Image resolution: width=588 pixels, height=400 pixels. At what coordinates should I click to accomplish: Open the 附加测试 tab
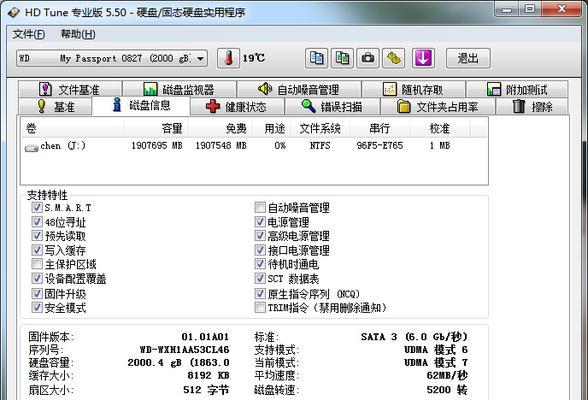pyautogui.click(x=517, y=90)
